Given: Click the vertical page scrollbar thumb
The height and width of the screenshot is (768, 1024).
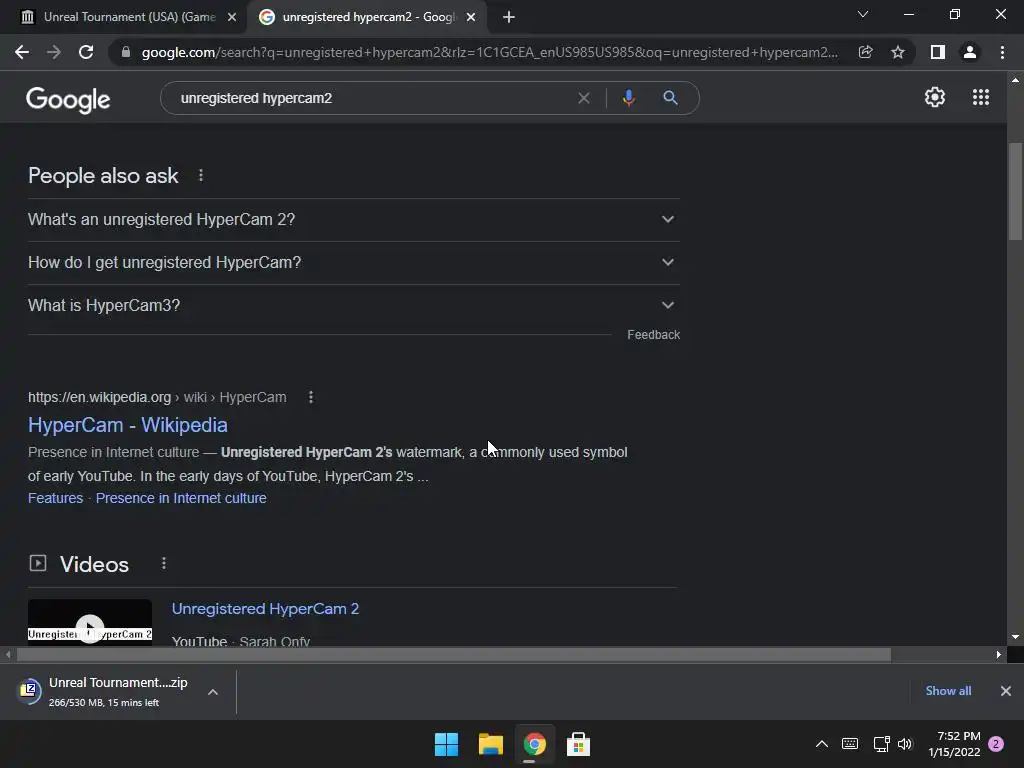Looking at the screenshot, I should (x=1015, y=191).
